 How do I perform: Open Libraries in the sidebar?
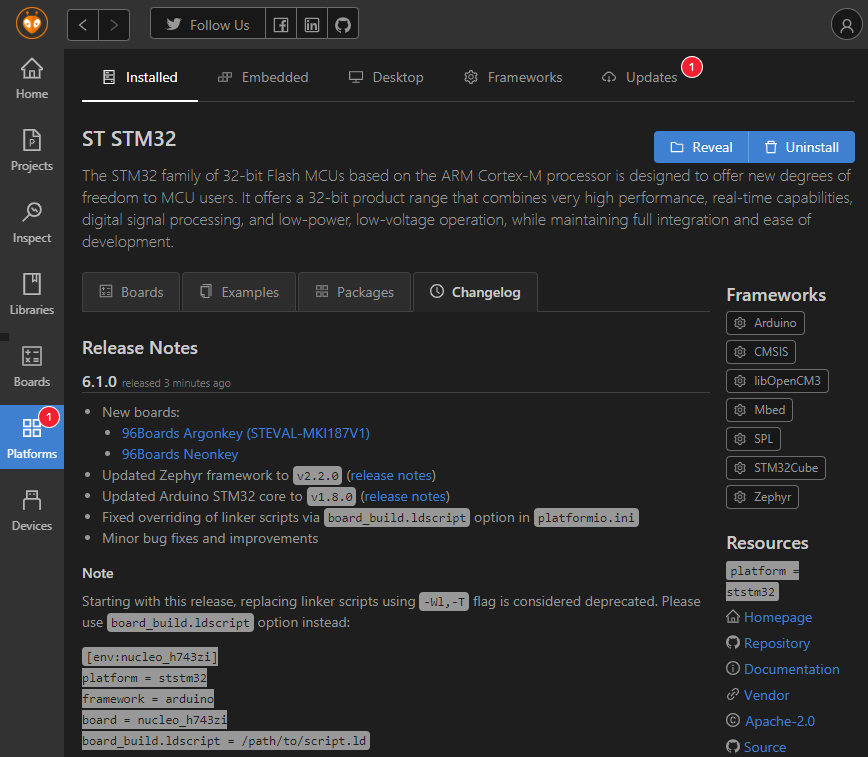[32, 295]
